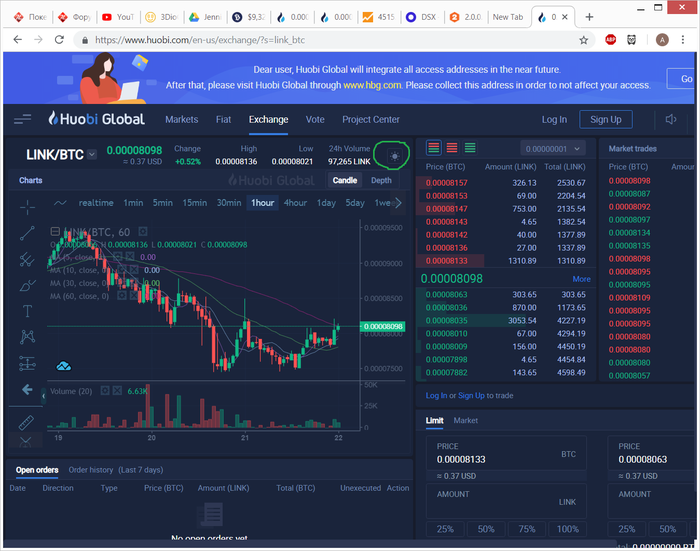Viewport: 700px width, 551px height.
Task: Show both bids and asks order book view
Action: 433,148
